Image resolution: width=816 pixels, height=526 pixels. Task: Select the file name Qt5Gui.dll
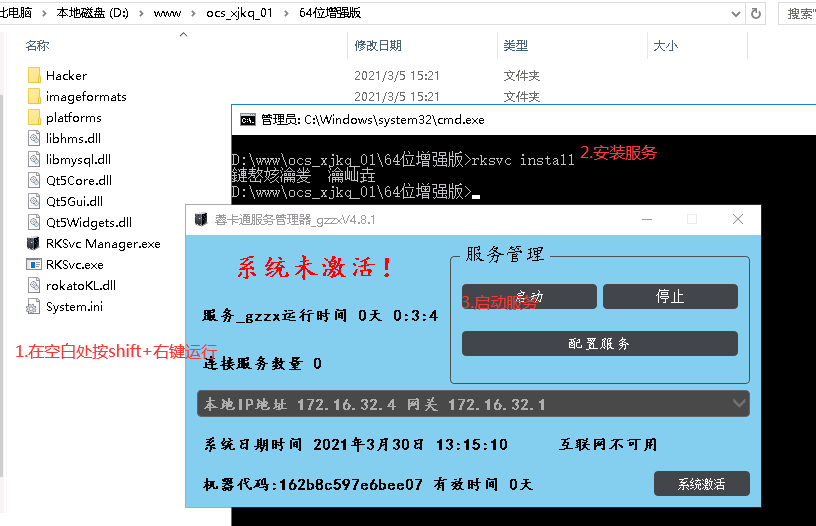[x=74, y=201]
